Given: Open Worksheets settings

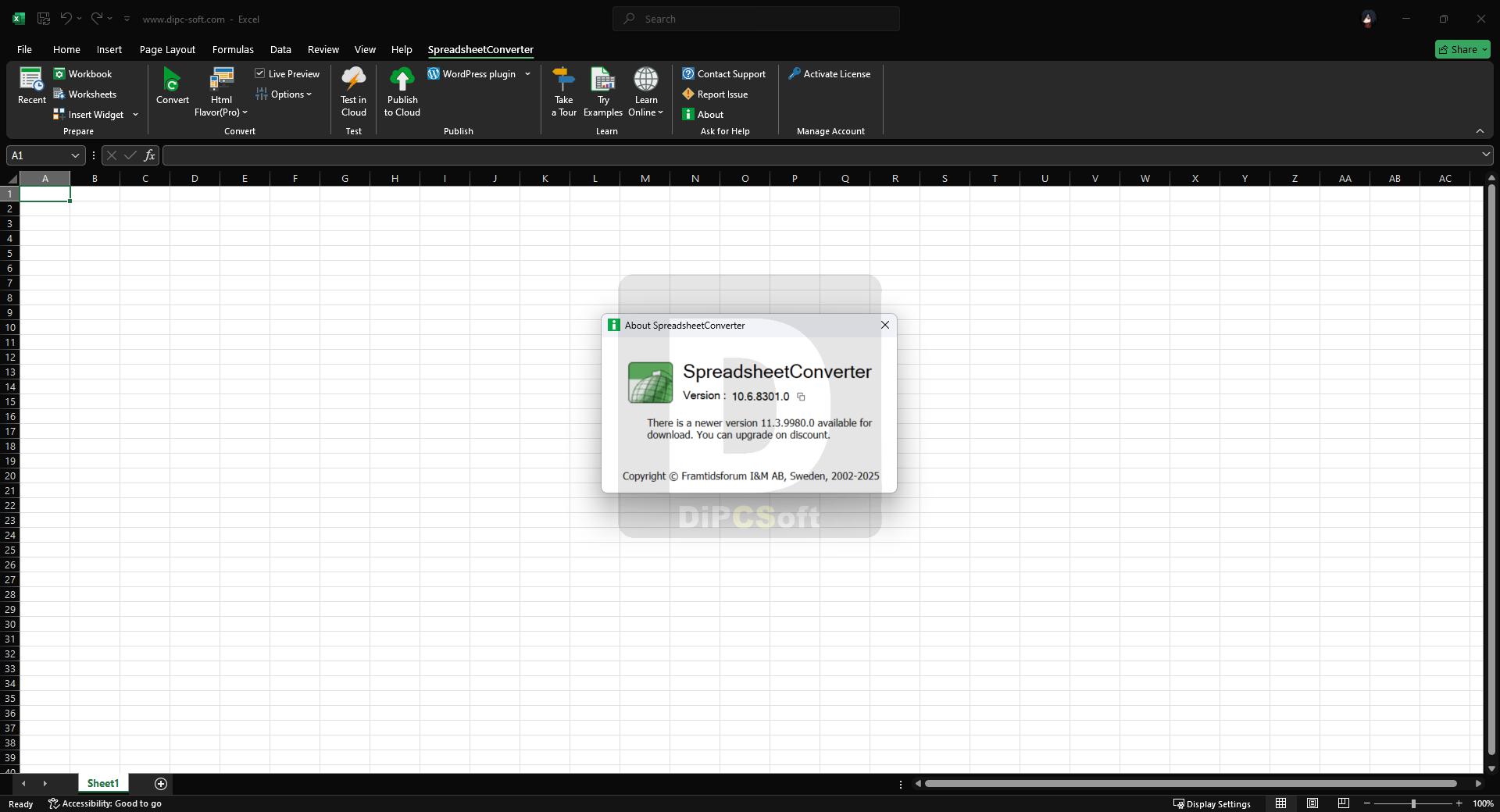Looking at the screenshot, I should point(84,94).
